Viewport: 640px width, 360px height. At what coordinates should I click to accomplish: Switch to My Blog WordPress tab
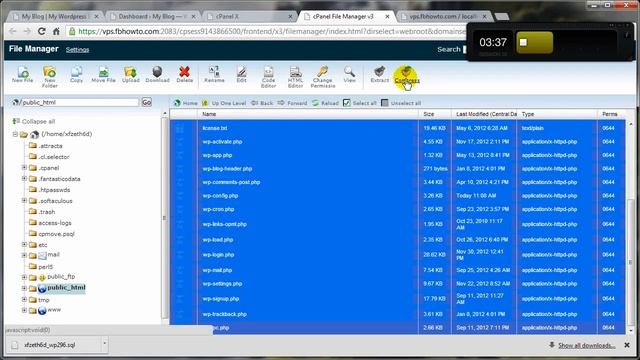[56, 17]
